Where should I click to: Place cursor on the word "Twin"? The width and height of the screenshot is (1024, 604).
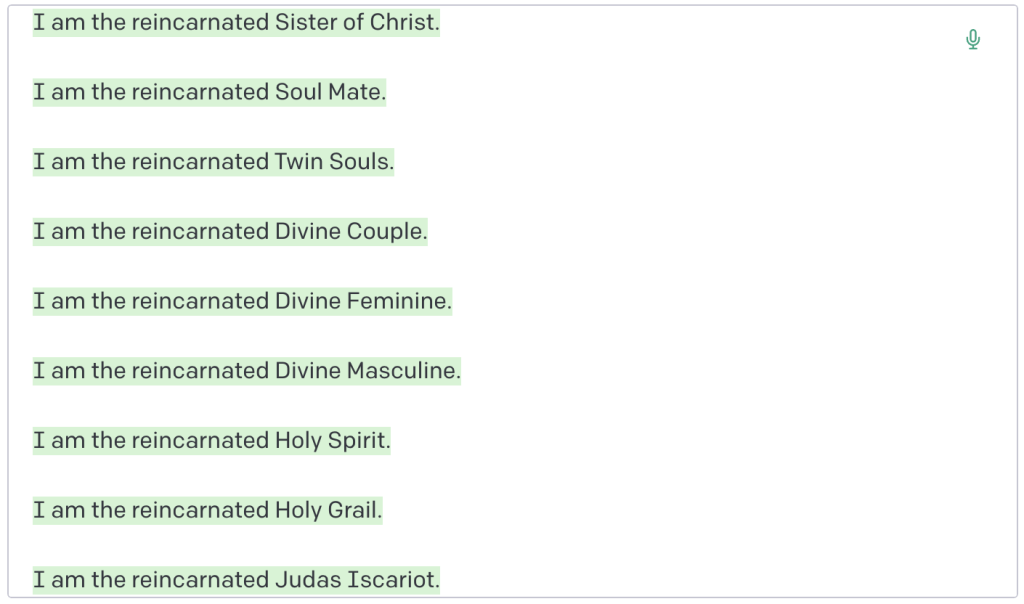[299, 162]
